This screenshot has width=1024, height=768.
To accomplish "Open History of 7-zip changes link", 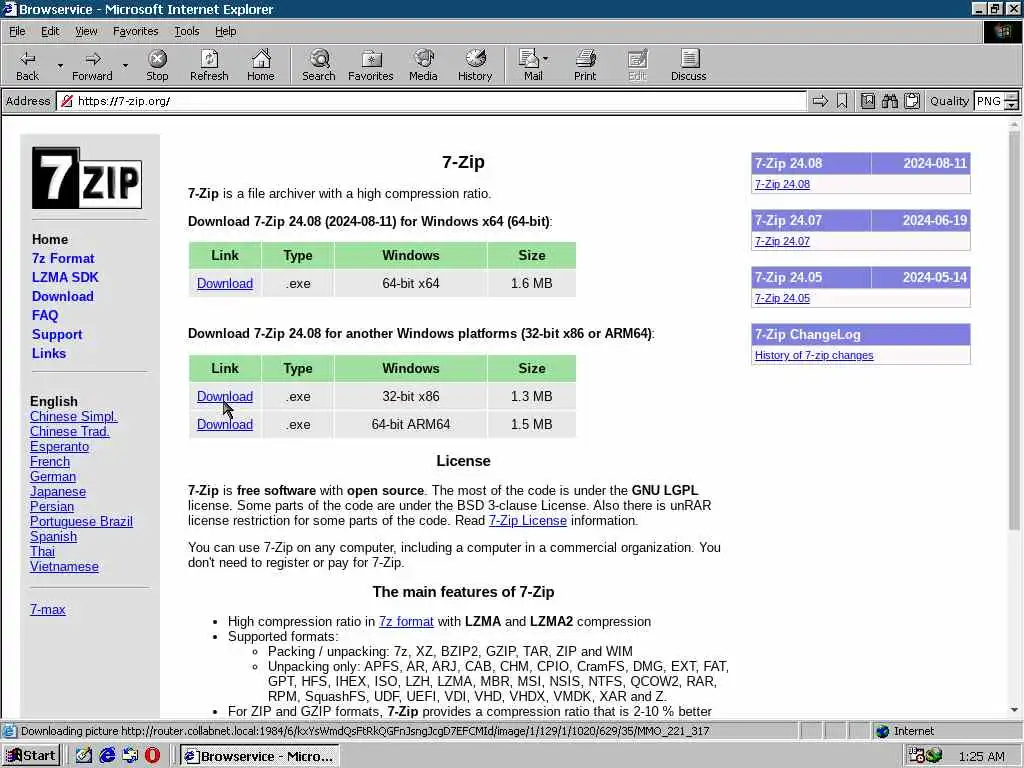I will [814, 355].
